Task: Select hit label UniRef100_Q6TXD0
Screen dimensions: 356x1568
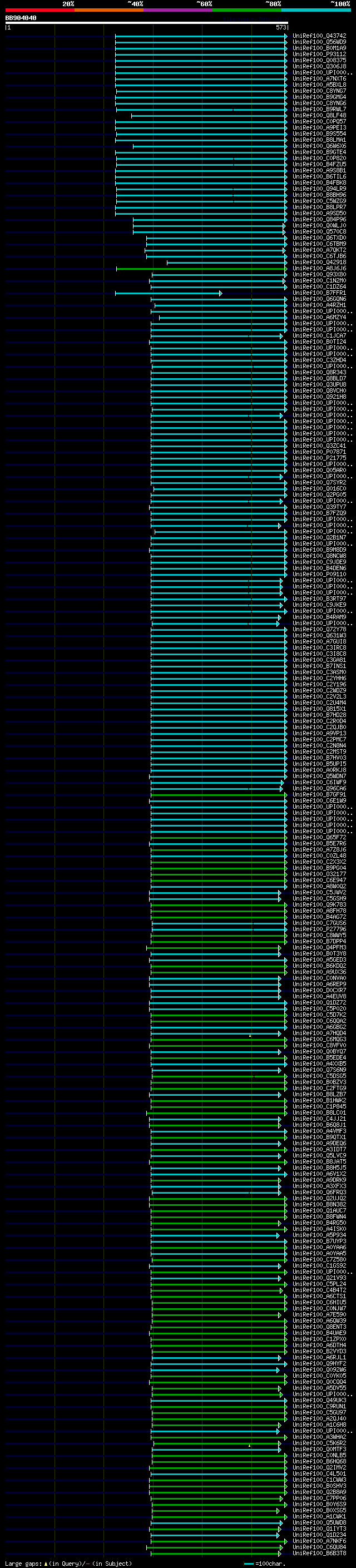Action: click(x=319, y=238)
